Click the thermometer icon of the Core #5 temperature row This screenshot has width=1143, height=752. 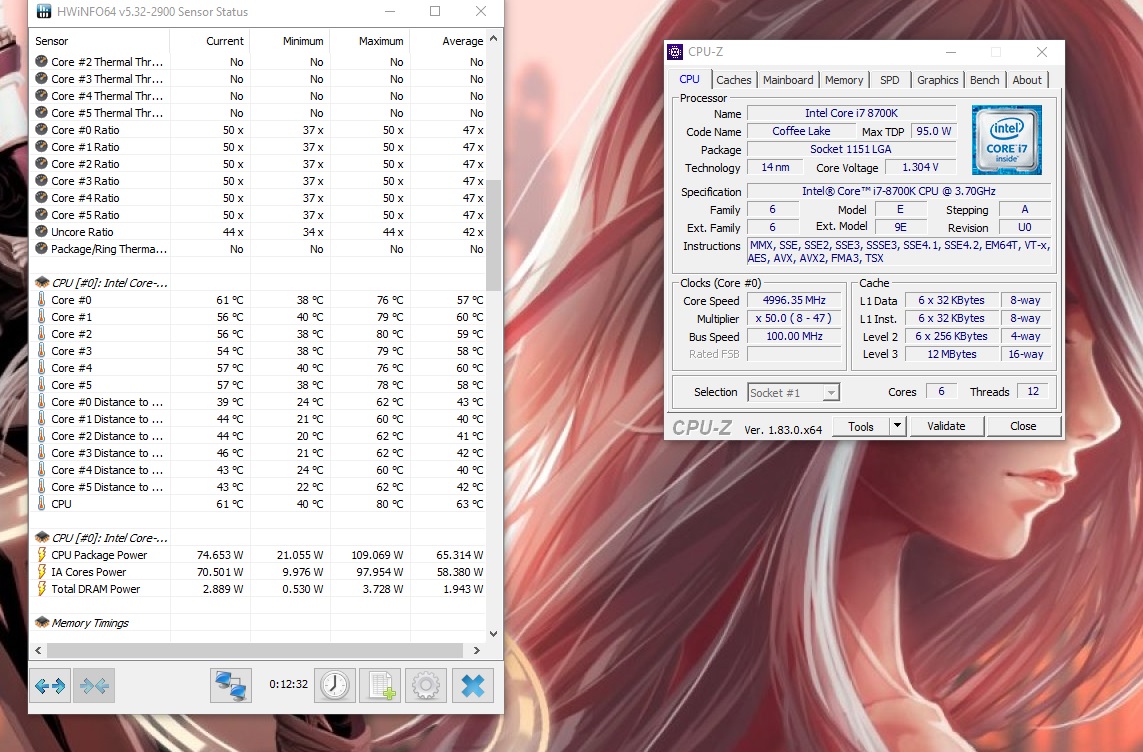click(x=42, y=385)
